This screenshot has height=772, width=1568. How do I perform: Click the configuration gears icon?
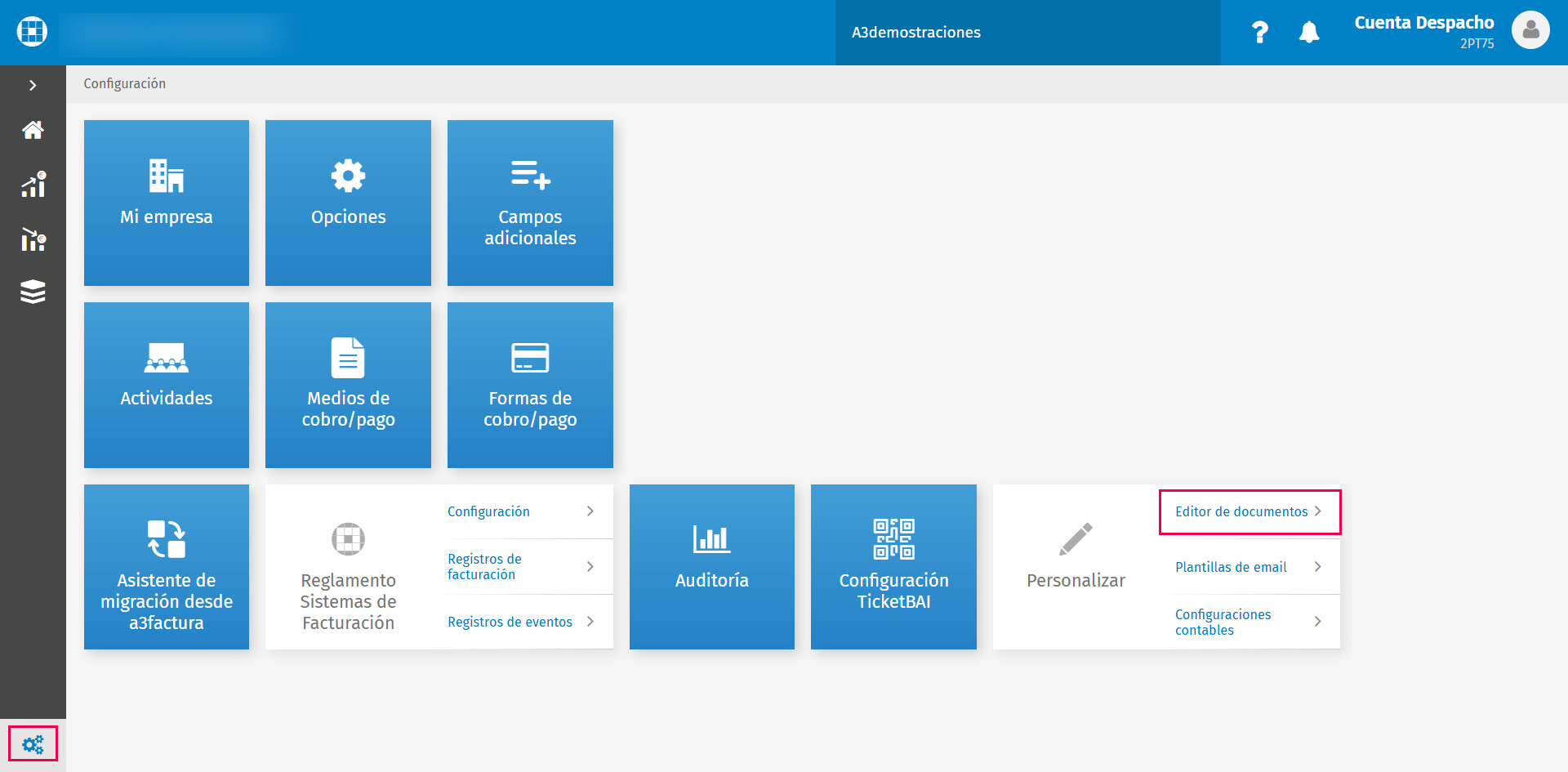33,744
